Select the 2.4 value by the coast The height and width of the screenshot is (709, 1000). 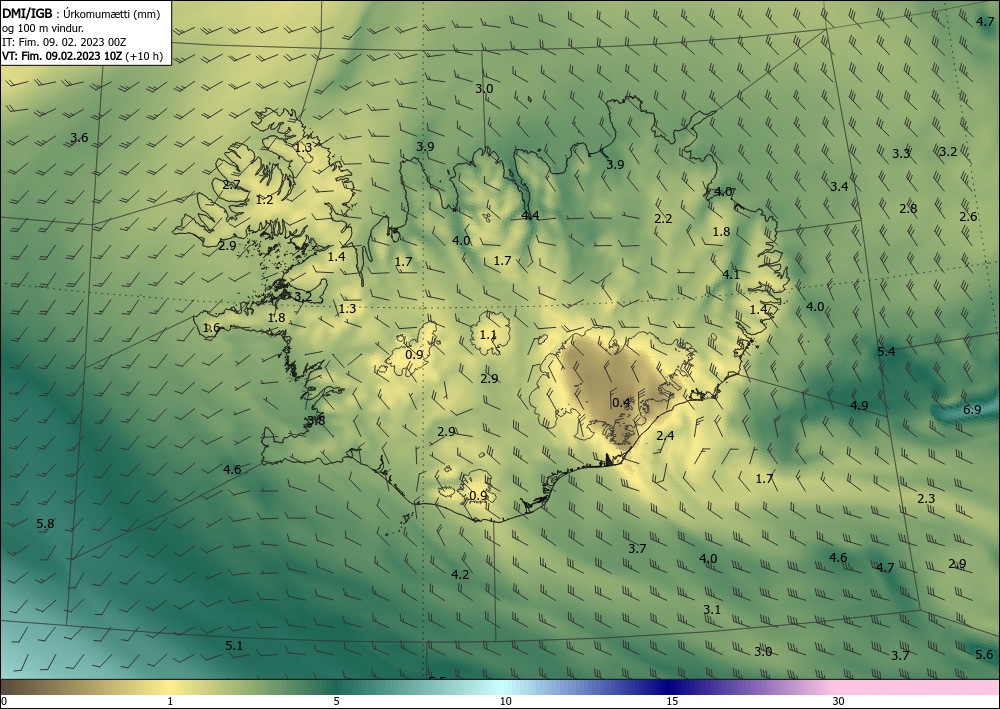tap(665, 436)
